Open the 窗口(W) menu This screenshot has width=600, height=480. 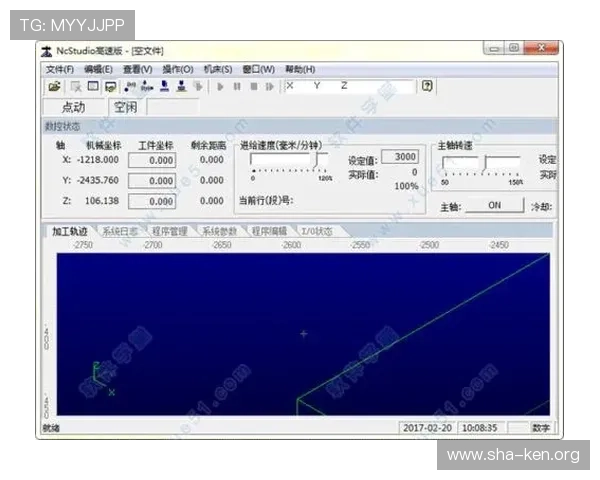point(259,69)
